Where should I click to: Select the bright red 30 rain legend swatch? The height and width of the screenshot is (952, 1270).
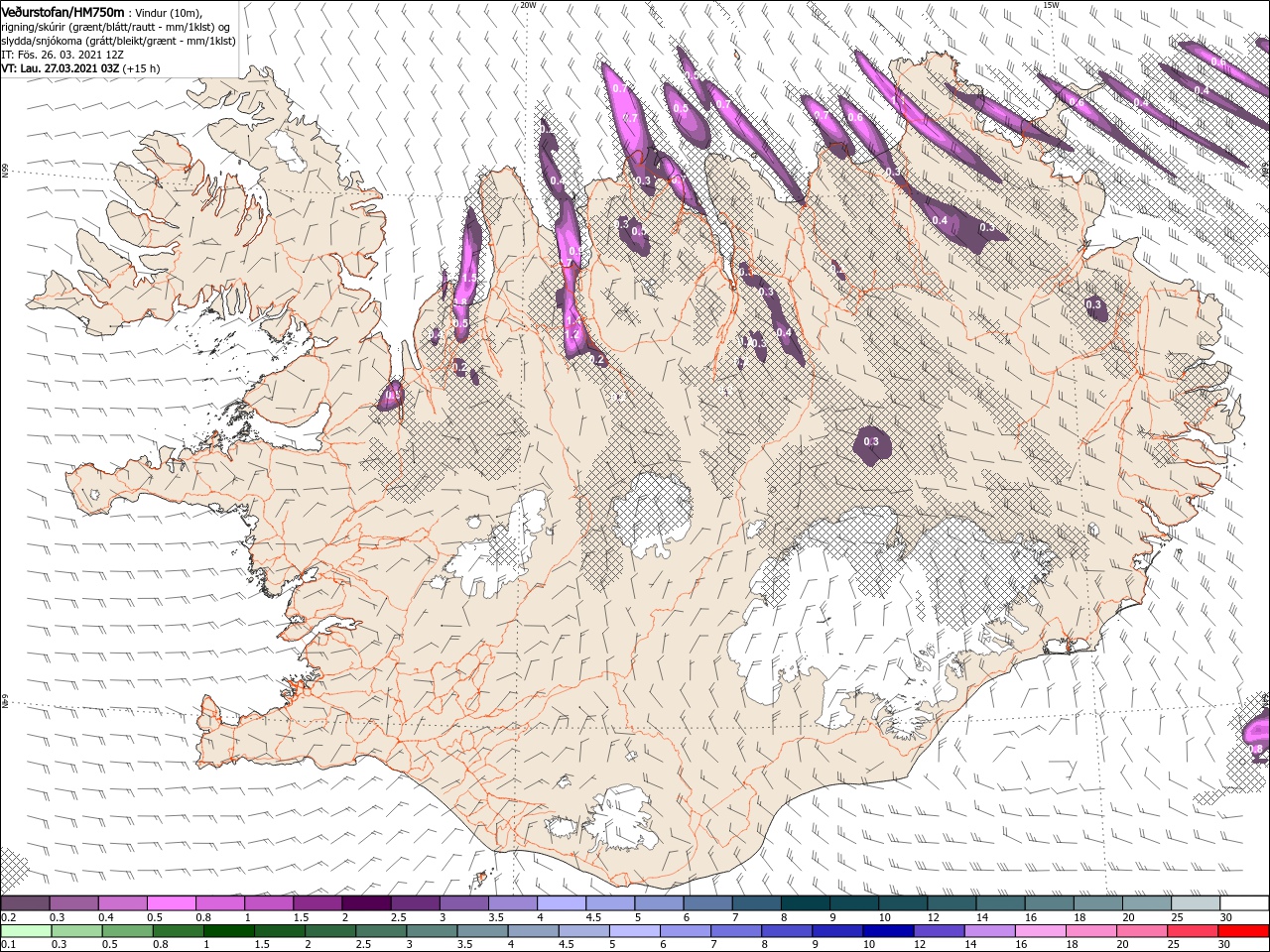[1244, 931]
